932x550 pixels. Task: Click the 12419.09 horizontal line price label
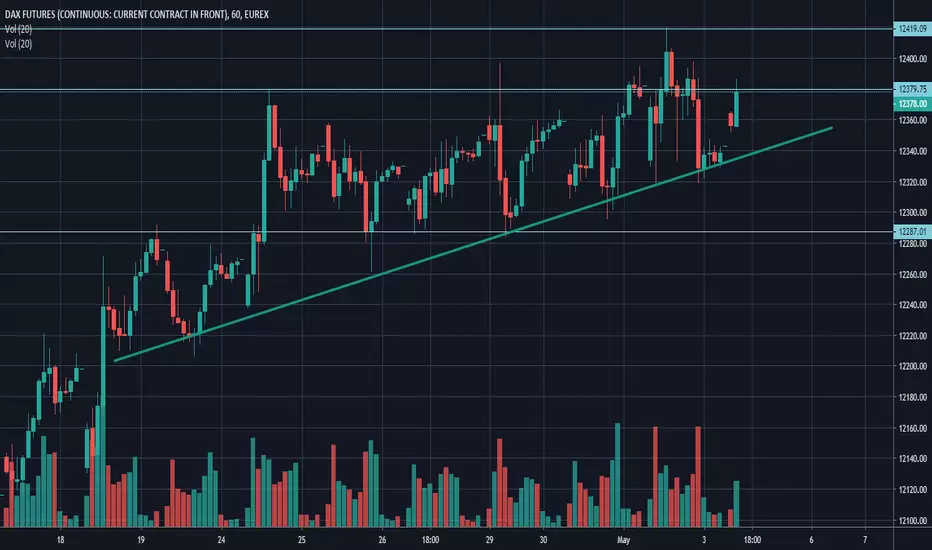coord(912,29)
